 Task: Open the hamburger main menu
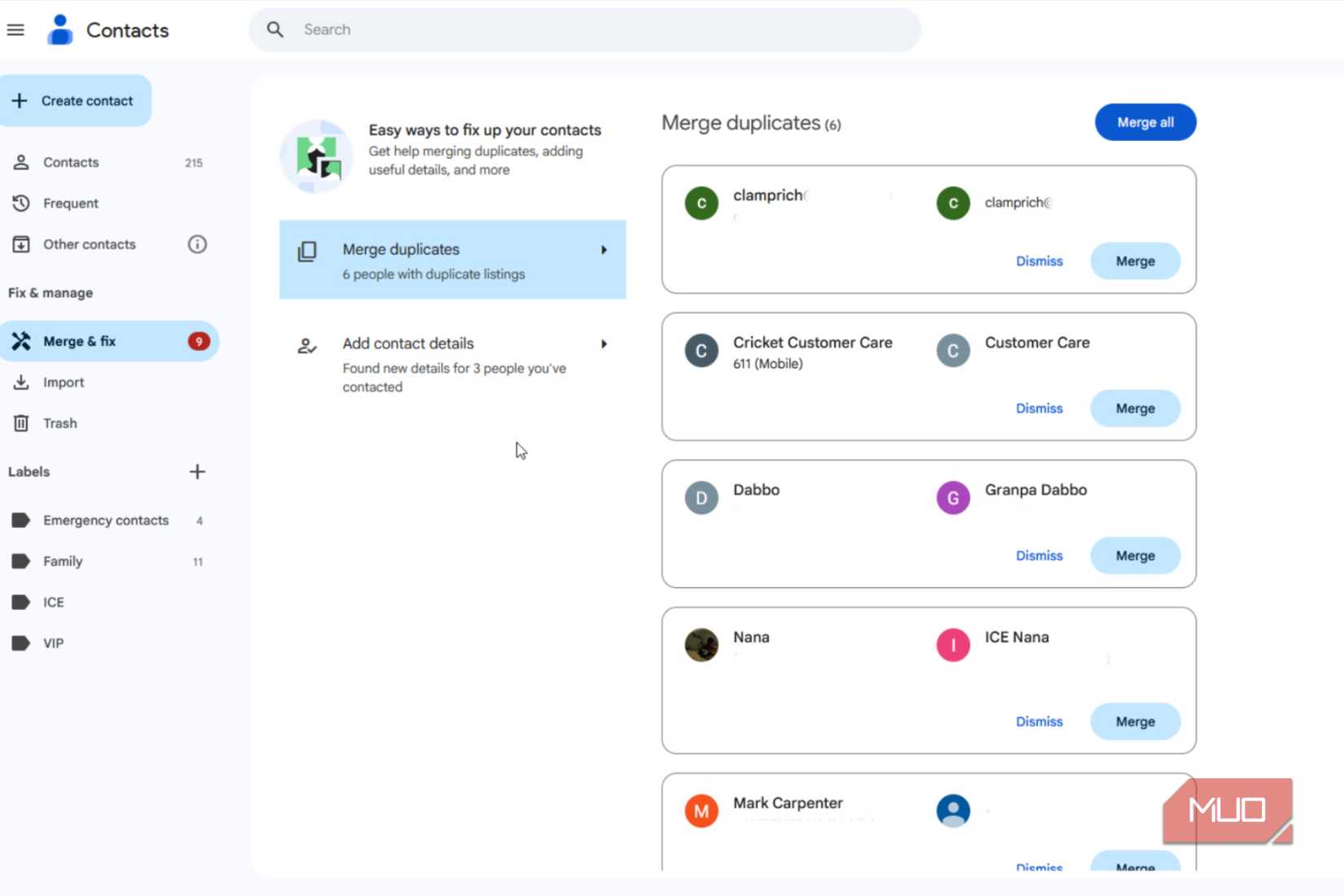15,30
